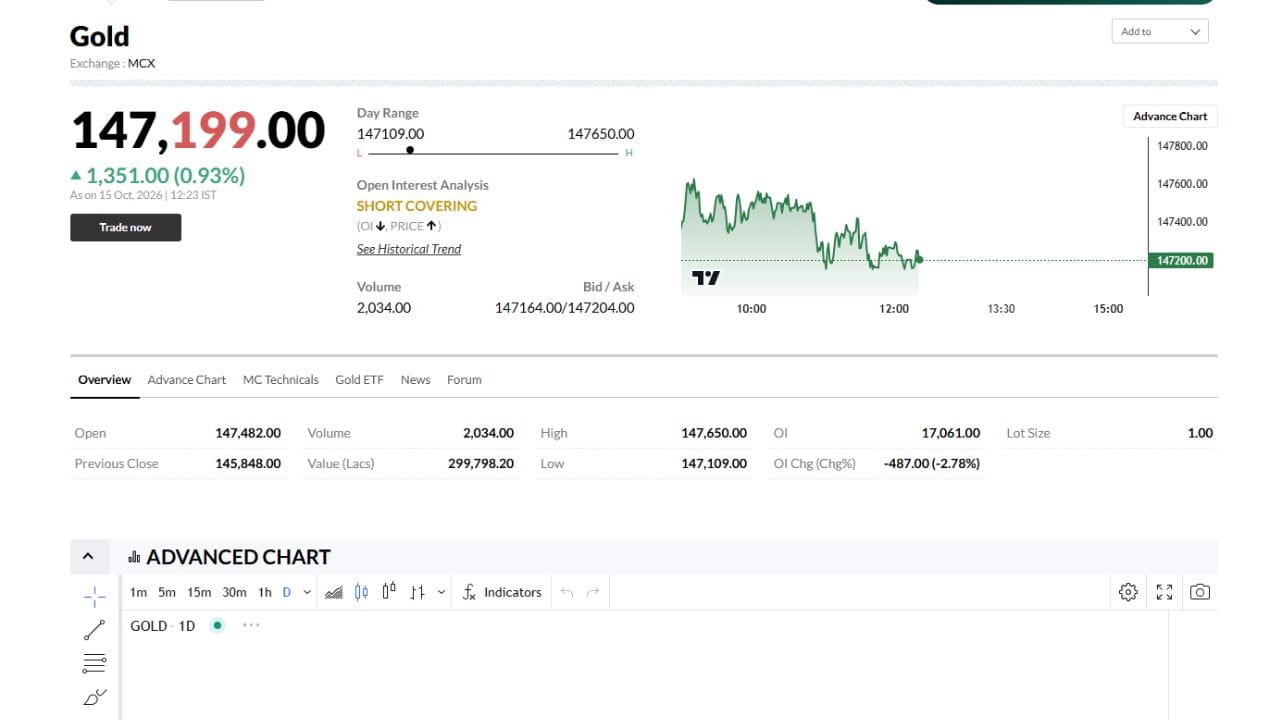Click the SHORT COVERING analysis text

417,206
